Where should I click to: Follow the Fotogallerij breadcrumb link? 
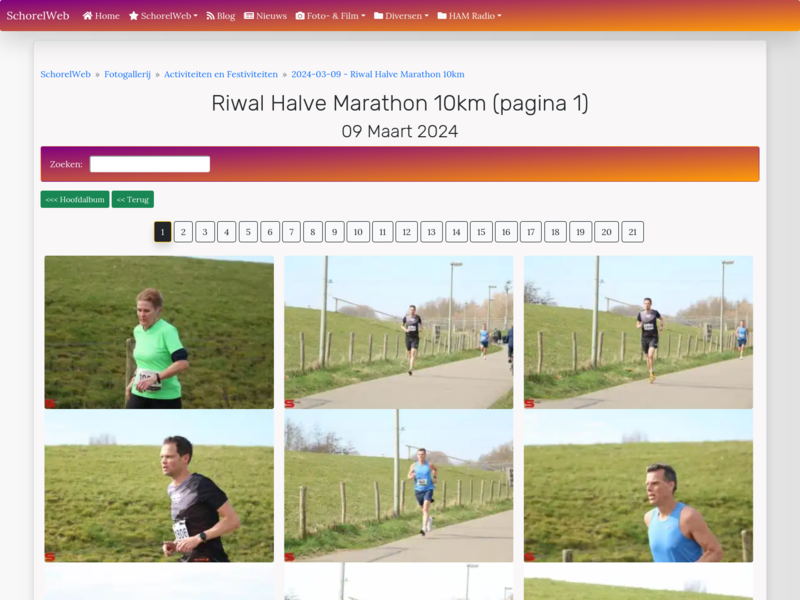click(x=128, y=74)
